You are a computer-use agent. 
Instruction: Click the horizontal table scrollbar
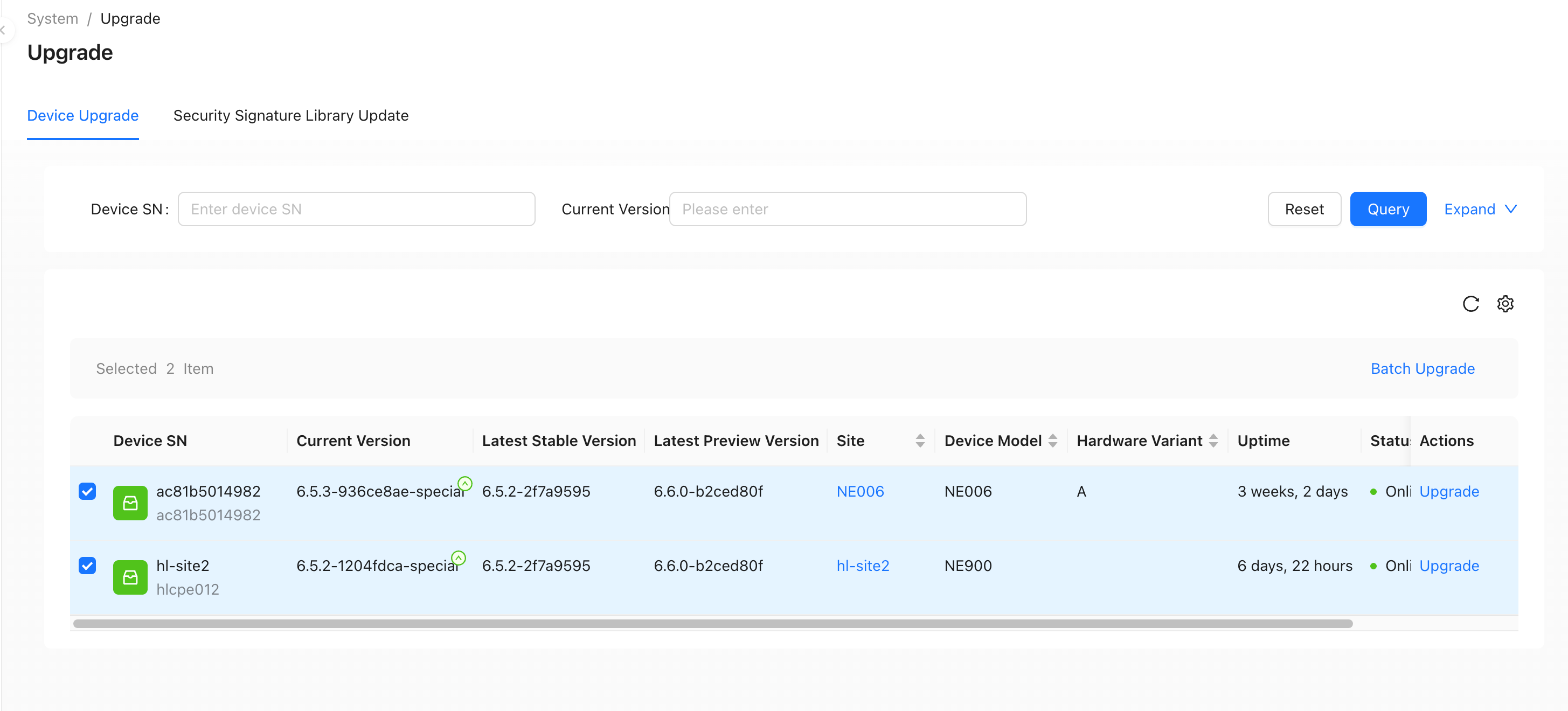(713, 623)
